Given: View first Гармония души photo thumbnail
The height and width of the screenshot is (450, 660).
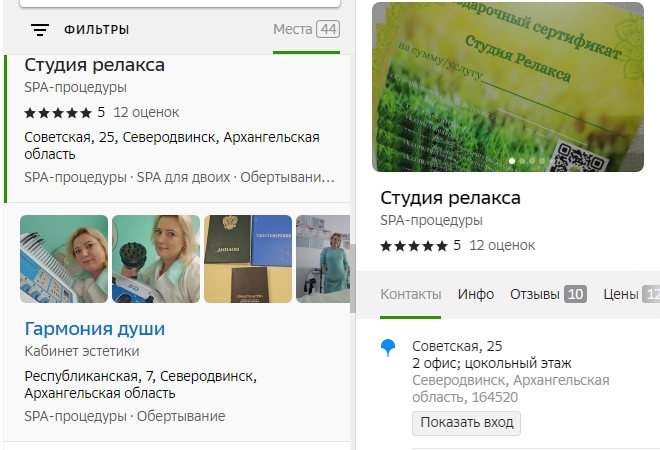Looking at the screenshot, I should click(x=64, y=259).
